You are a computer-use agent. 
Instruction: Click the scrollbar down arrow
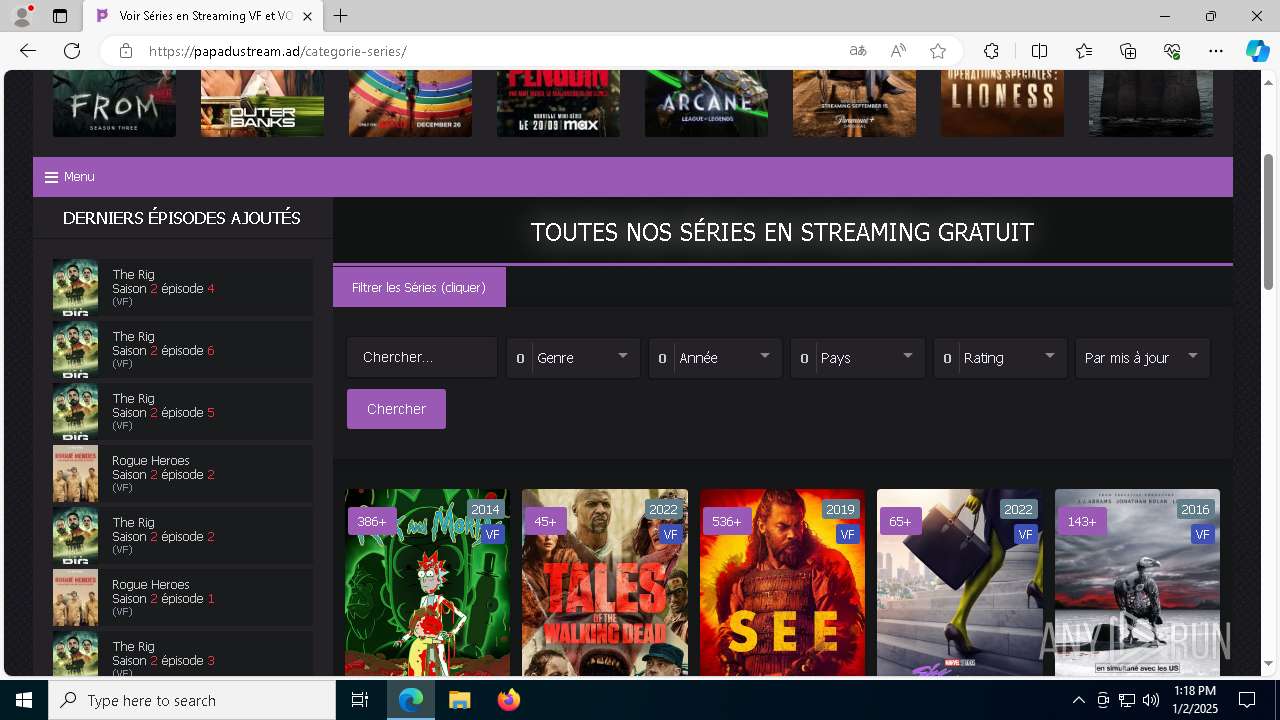tap(1269, 664)
